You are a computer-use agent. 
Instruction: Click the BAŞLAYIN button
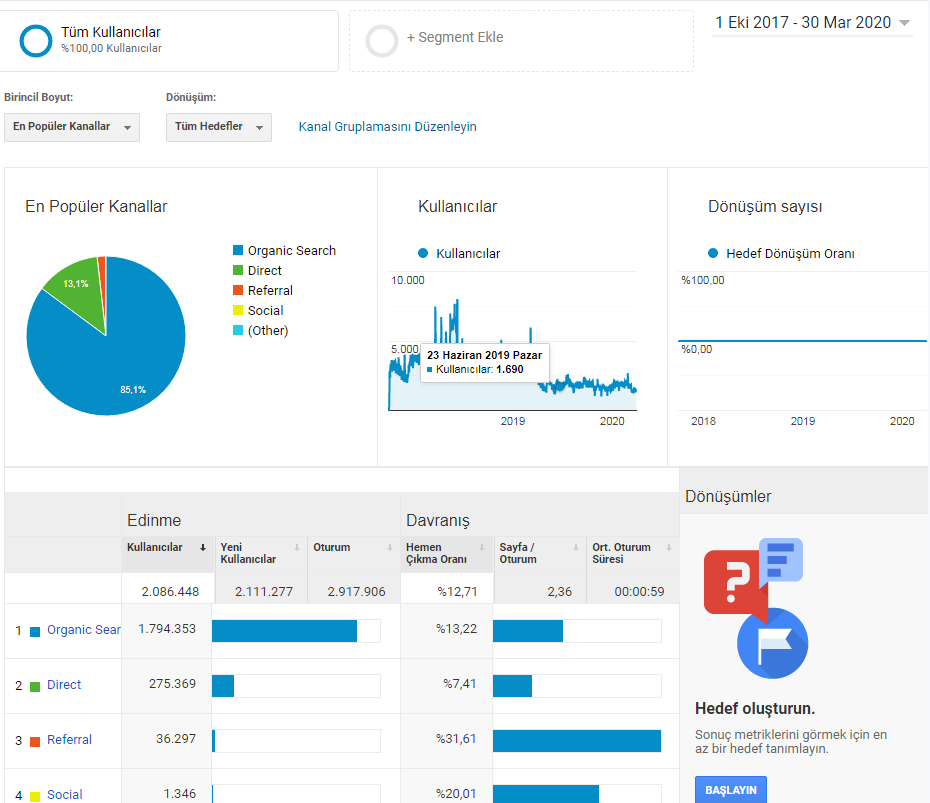(731, 789)
